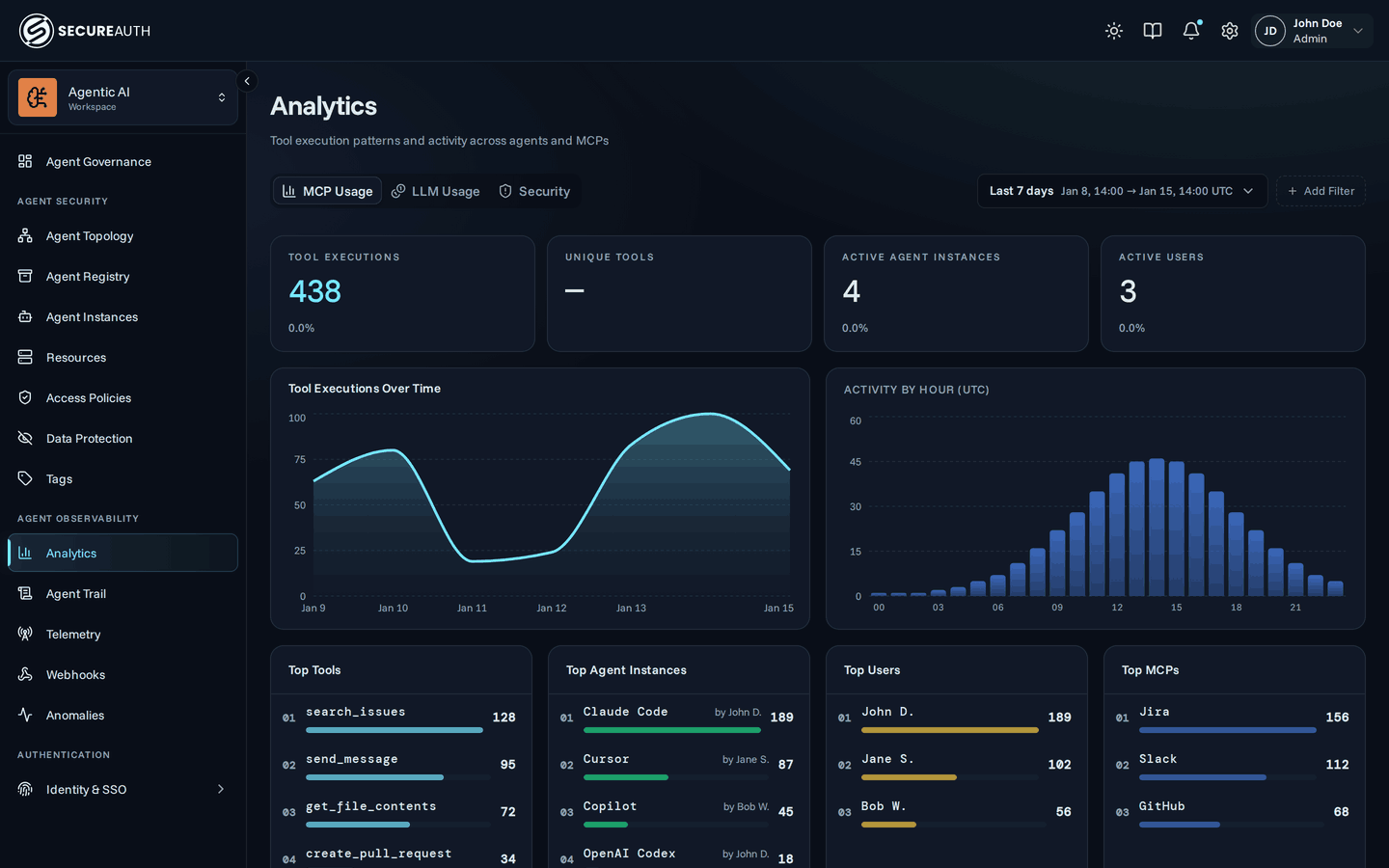The width and height of the screenshot is (1389, 868).
Task: Click the Jira blue progress bar
Action: (x=1228, y=730)
